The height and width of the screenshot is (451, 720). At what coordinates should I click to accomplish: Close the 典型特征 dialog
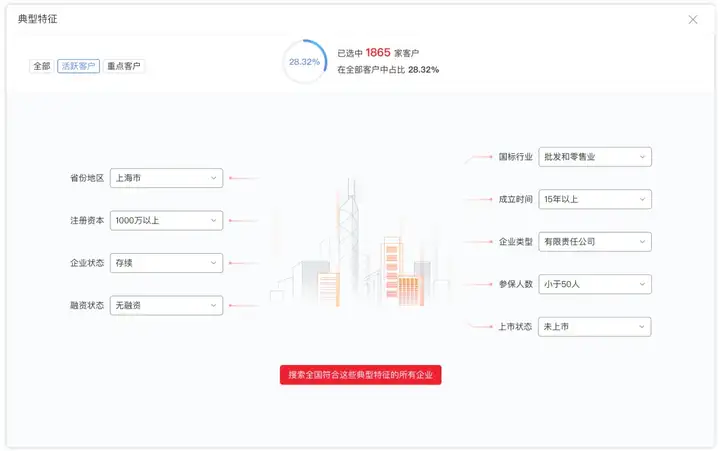click(692, 19)
